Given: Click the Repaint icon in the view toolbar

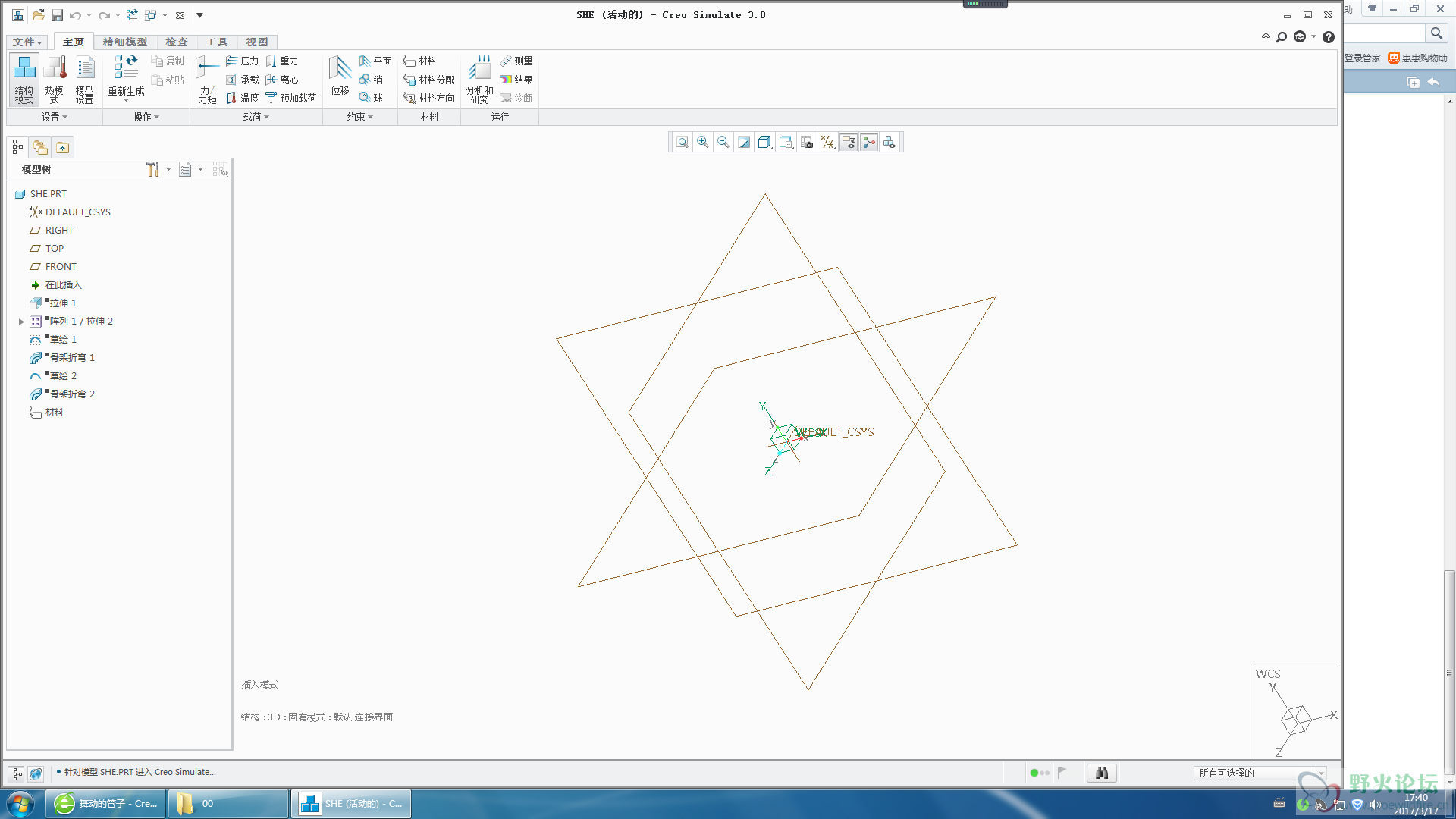Looking at the screenshot, I should (x=744, y=142).
